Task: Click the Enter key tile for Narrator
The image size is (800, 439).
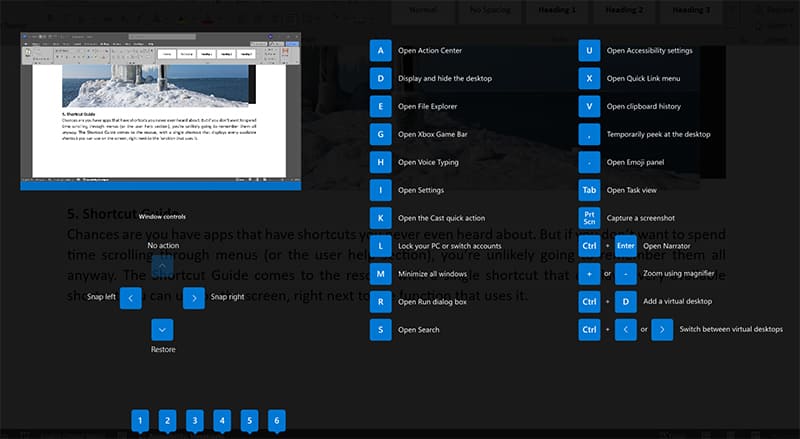Action: (626, 246)
